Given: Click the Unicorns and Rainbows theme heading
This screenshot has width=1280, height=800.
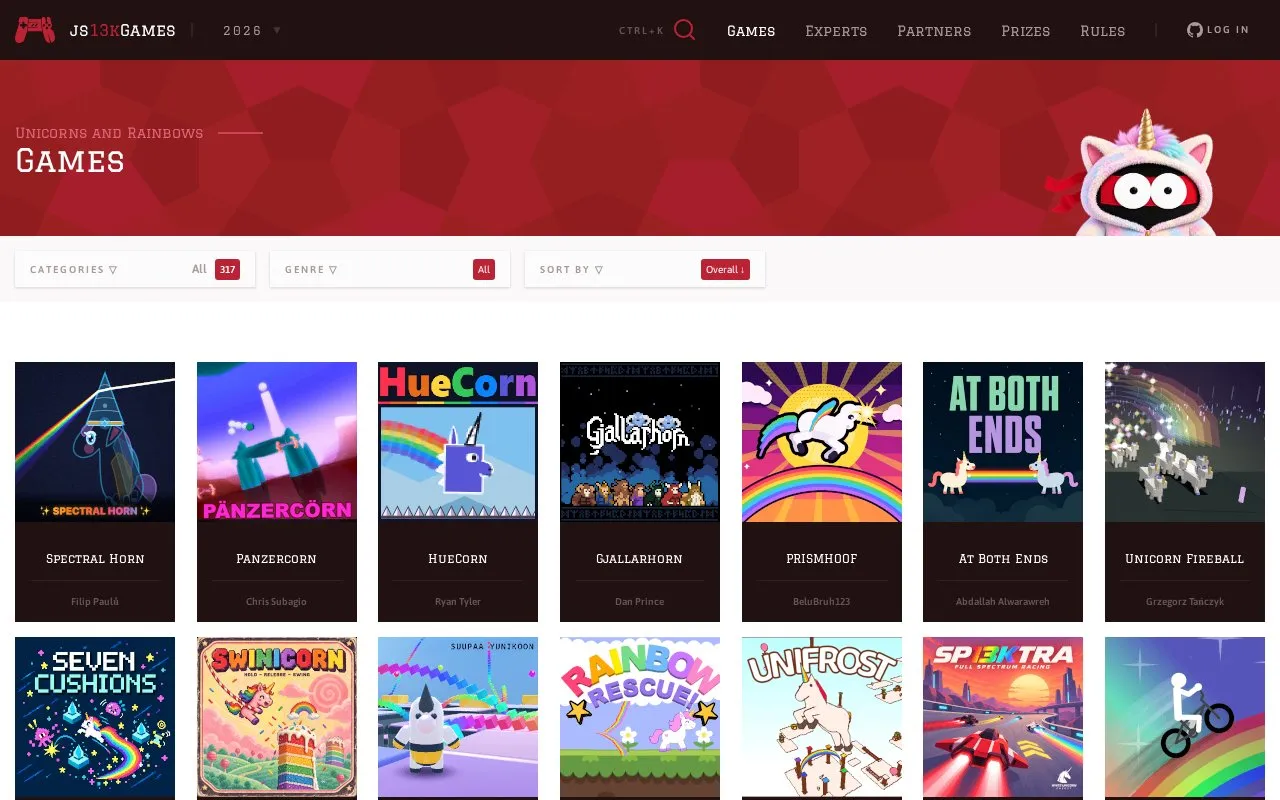Looking at the screenshot, I should pos(109,133).
